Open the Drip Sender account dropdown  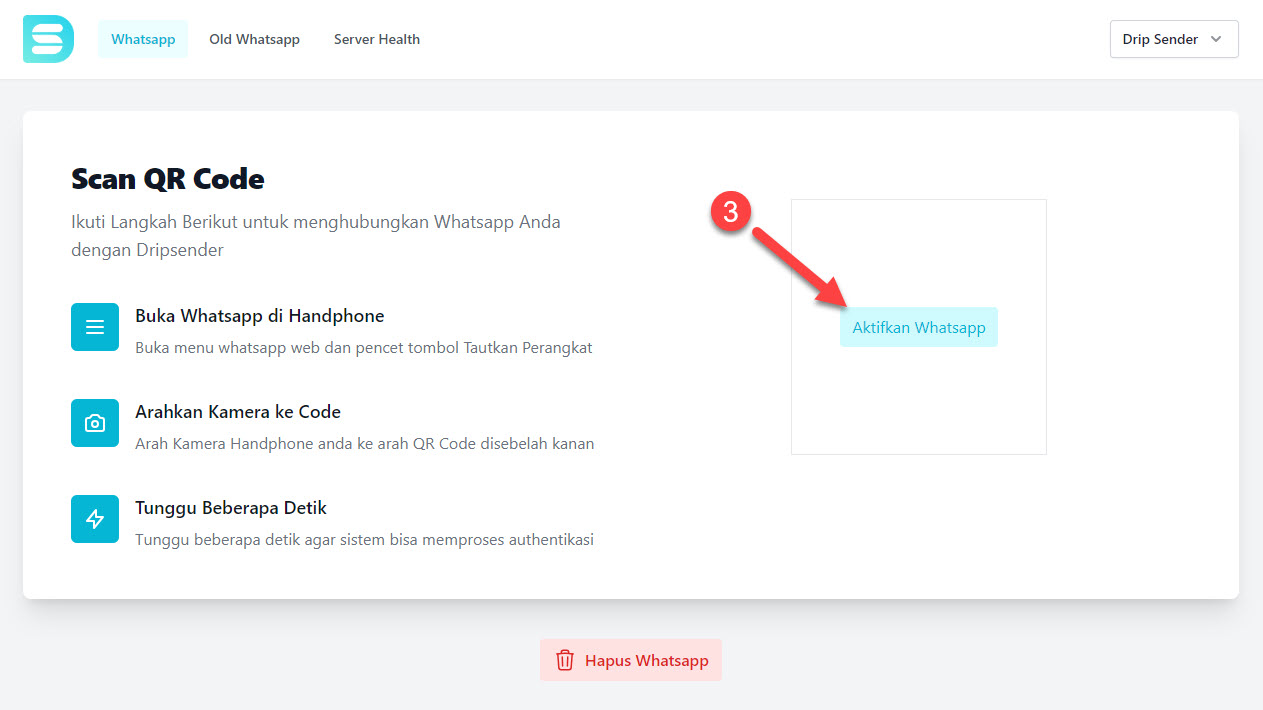(x=1174, y=39)
